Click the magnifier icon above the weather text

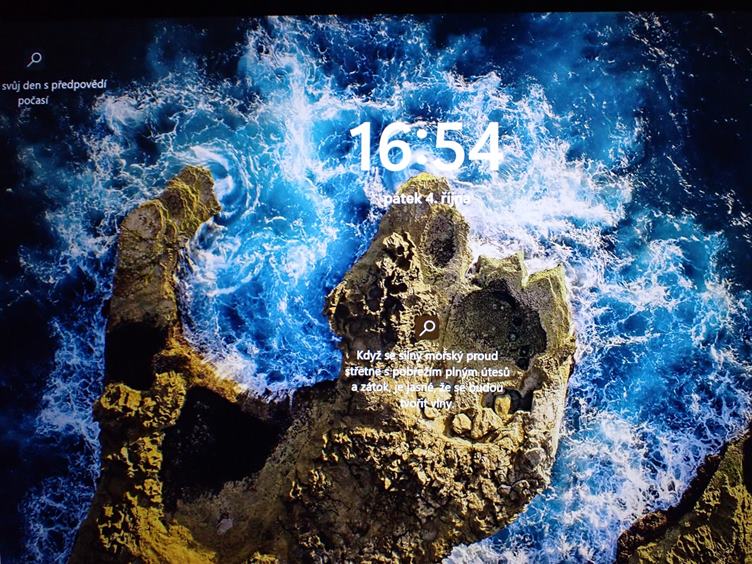(34, 59)
